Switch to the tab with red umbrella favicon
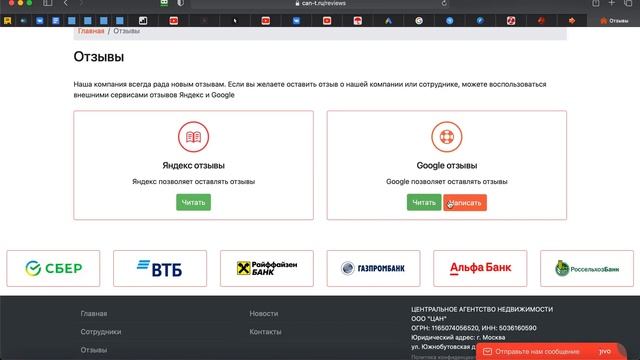 coord(358,20)
